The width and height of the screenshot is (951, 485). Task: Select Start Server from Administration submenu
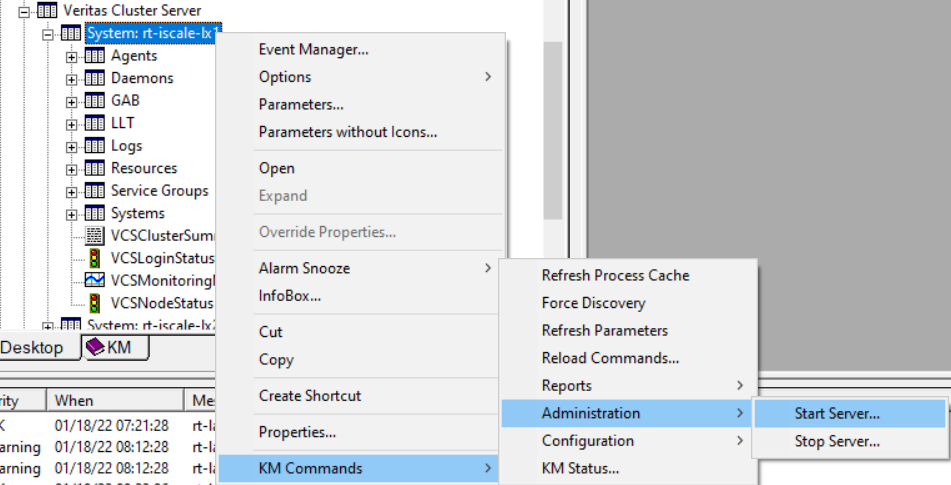pyautogui.click(x=837, y=413)
